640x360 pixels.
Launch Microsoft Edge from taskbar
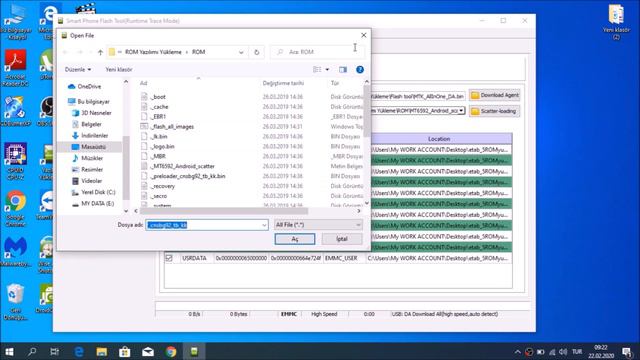pyautogui.click(x=79, y=351)
